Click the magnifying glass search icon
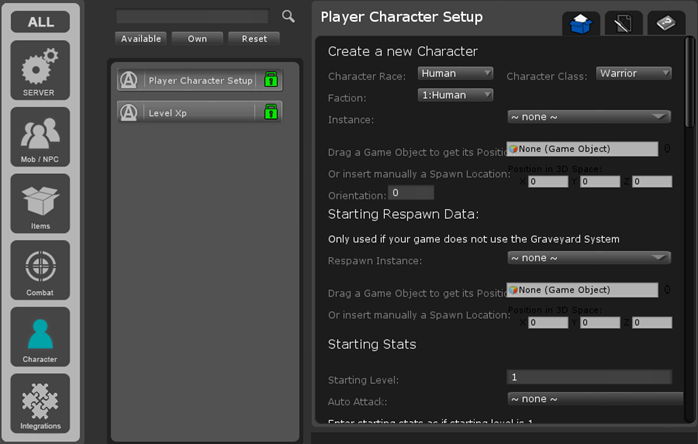Image resolution: width=698 pixels, height=444 pixels. (288, 16)
